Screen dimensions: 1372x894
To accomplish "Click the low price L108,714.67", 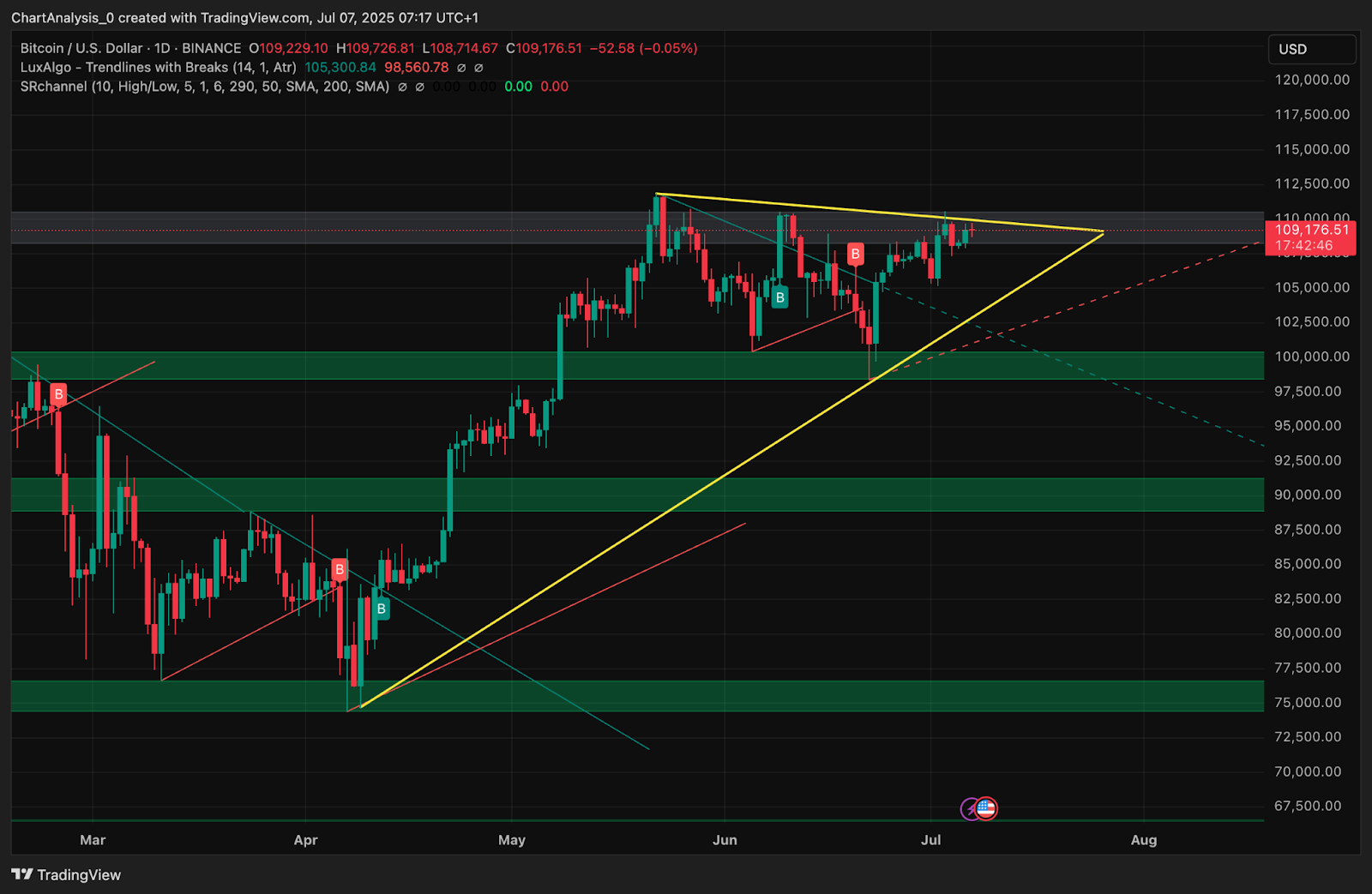I will point(460,48).
